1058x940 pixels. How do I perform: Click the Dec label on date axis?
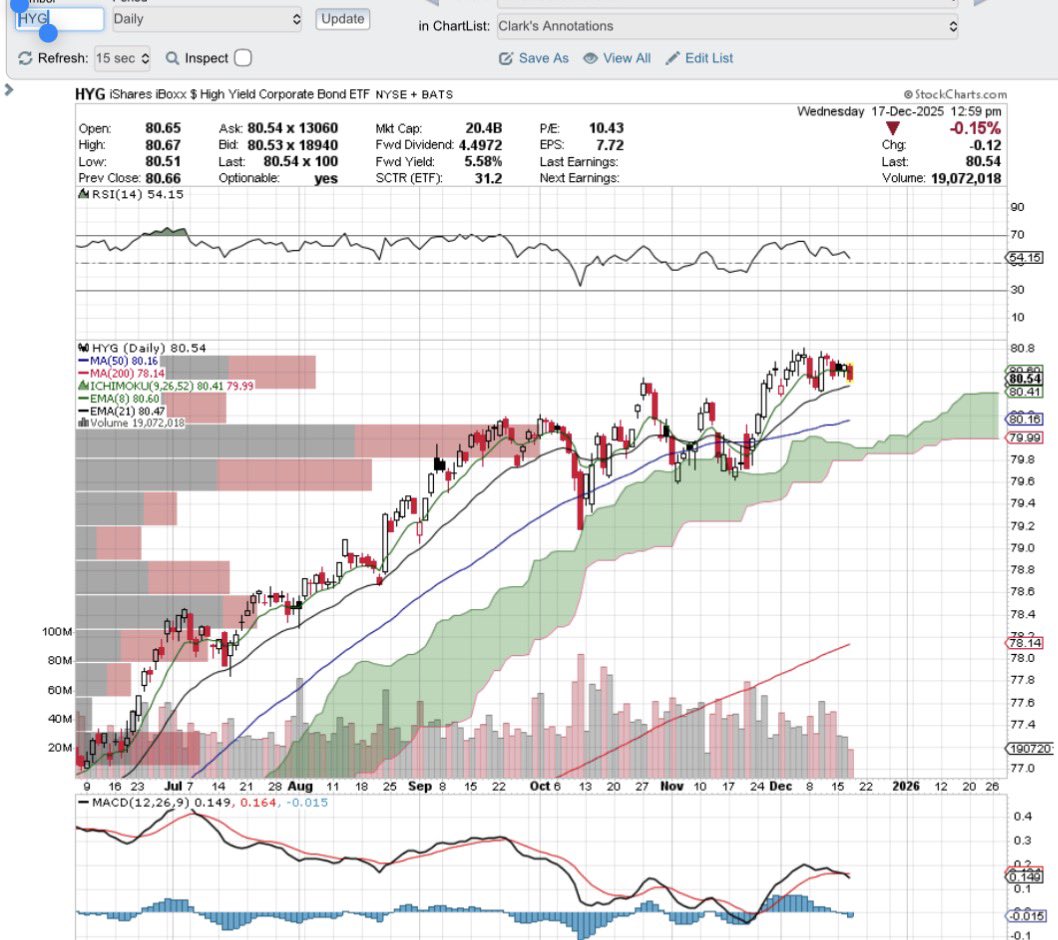(x=781, y=786)
